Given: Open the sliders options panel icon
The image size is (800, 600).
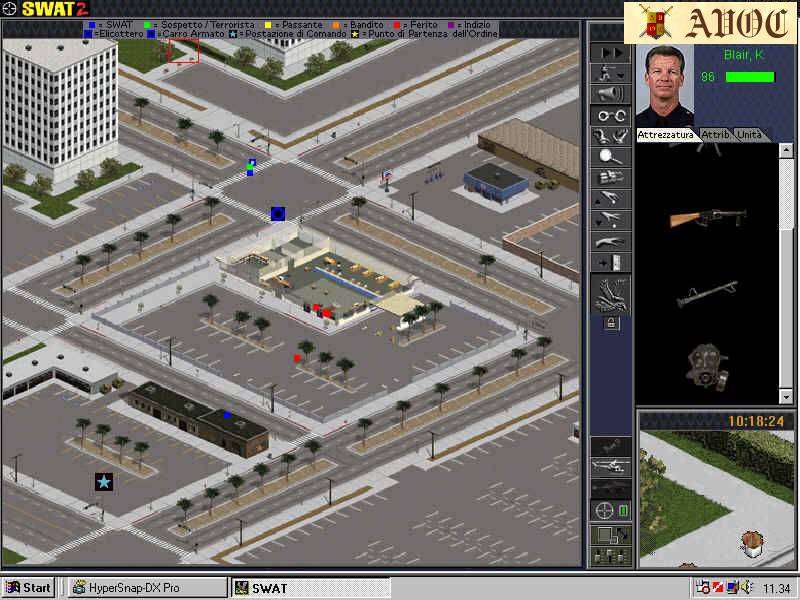Looking at the screenshot, I should (610, 555).
